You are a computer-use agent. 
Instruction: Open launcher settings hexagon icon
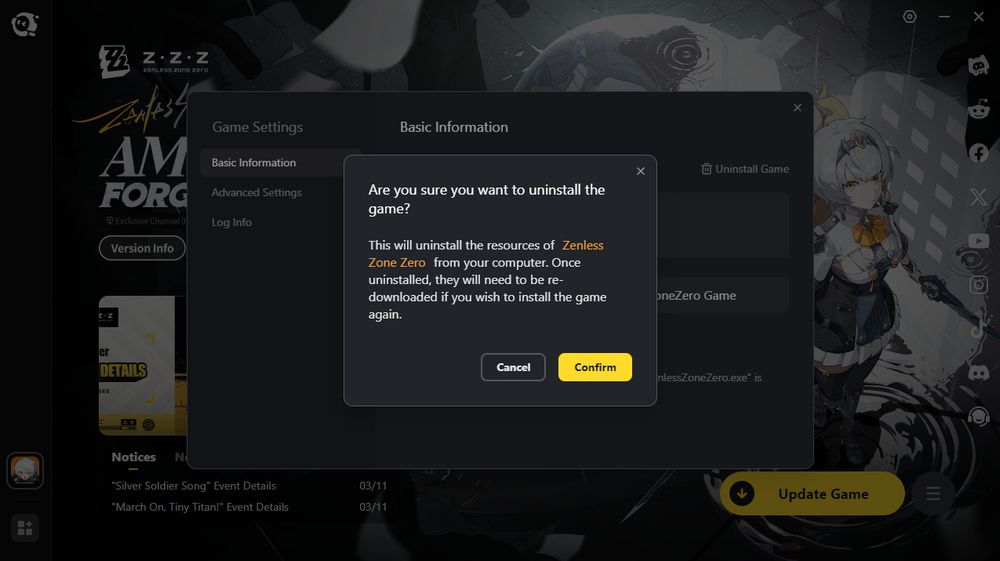pyautogui.click(x=909, y=17)
